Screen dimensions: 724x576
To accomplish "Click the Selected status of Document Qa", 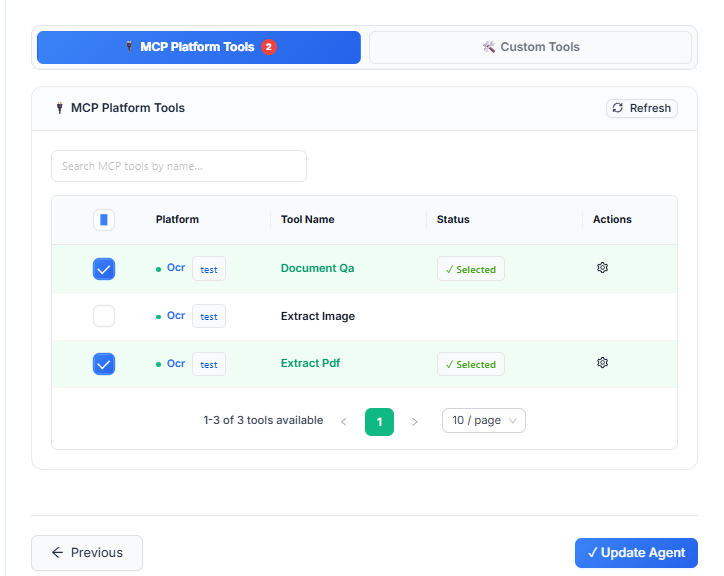I will click(x=471, y=269).
